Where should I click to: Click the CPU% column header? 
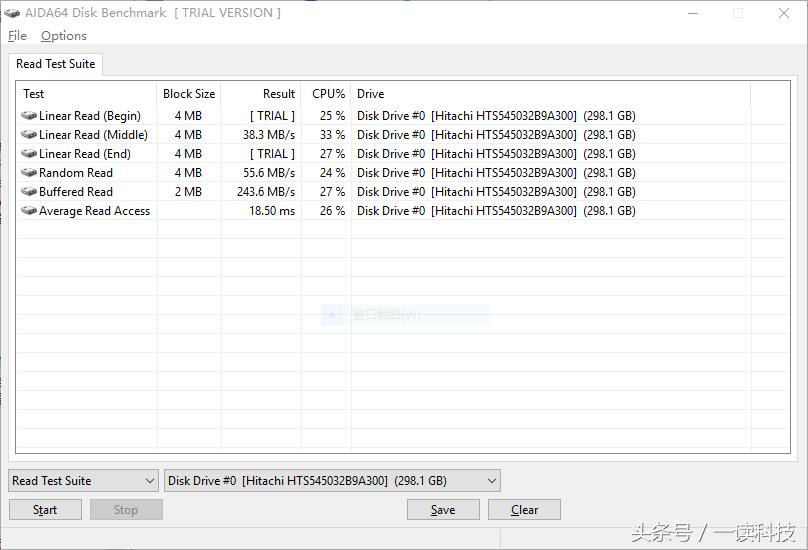coord(326,94)
